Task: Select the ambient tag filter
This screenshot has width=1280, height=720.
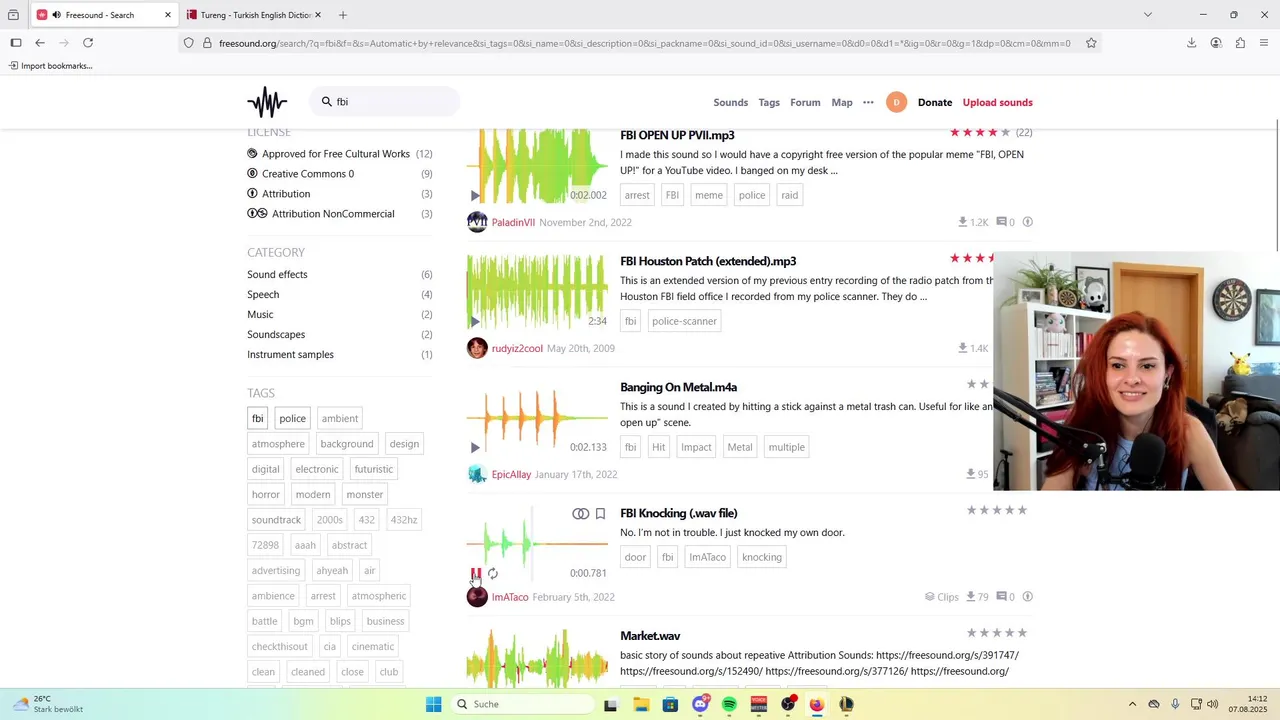Action: (x=340, y=419)
